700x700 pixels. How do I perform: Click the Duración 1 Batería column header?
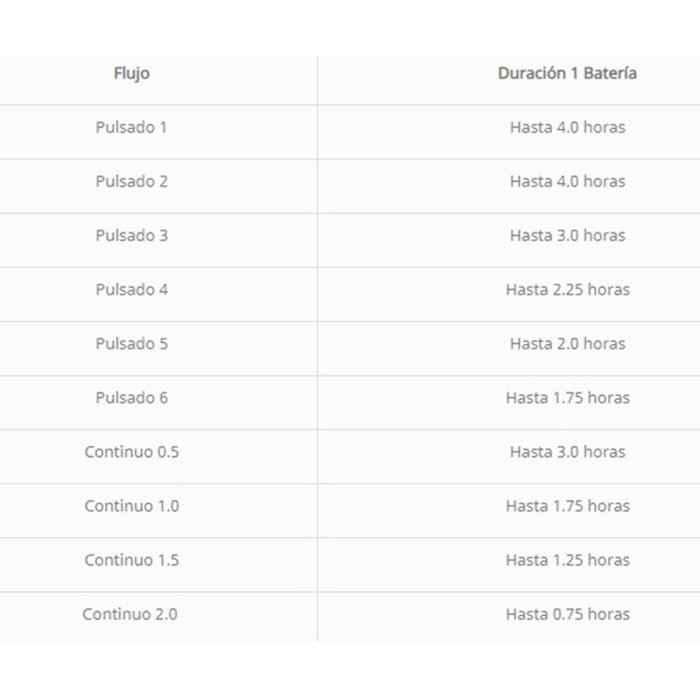point(567,74)
